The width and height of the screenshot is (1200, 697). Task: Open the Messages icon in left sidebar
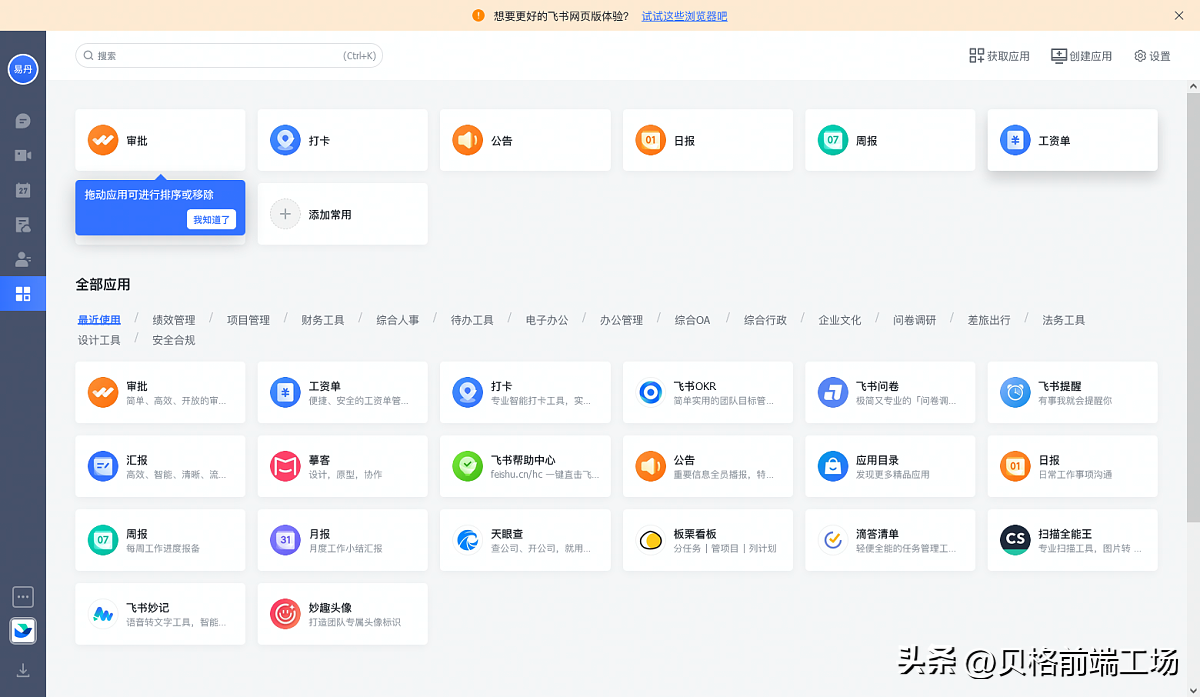(23, 121)
